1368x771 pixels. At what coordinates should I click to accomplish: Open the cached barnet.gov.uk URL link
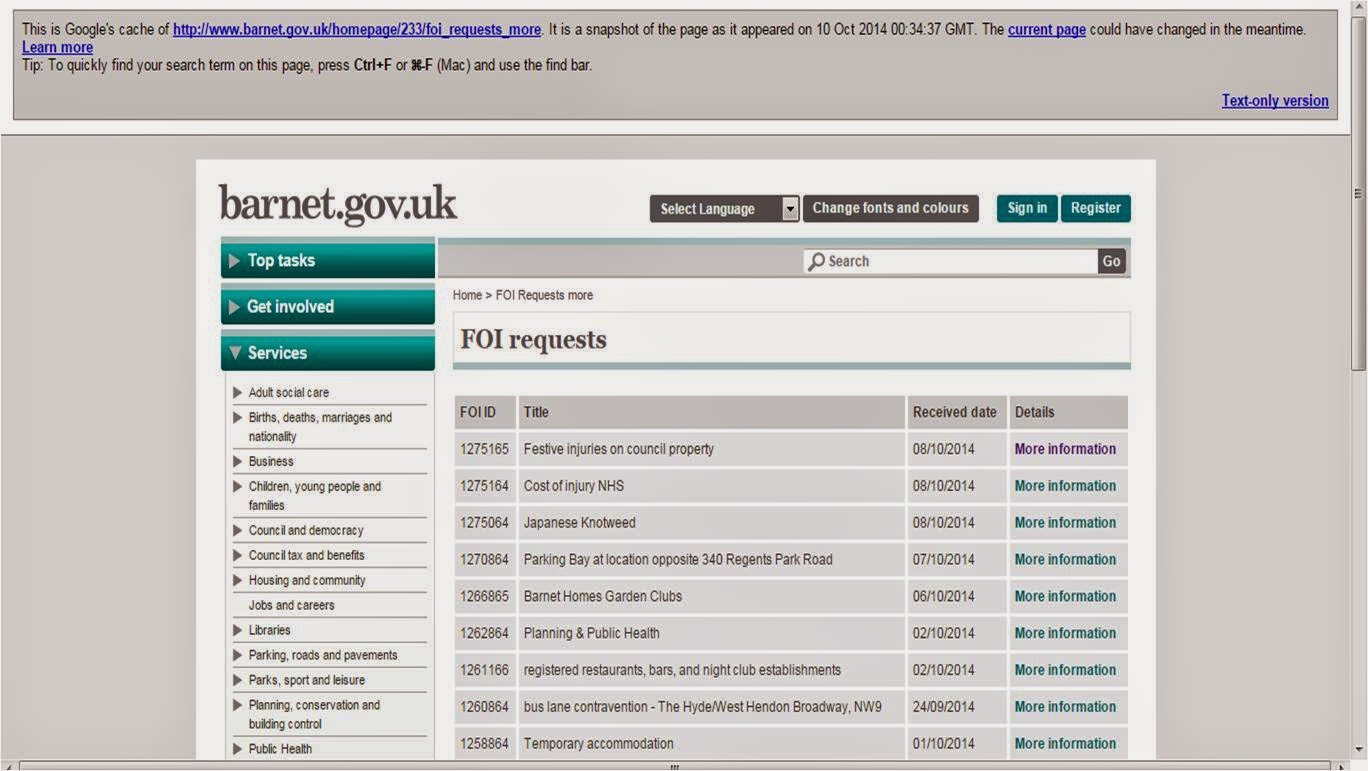357,30
